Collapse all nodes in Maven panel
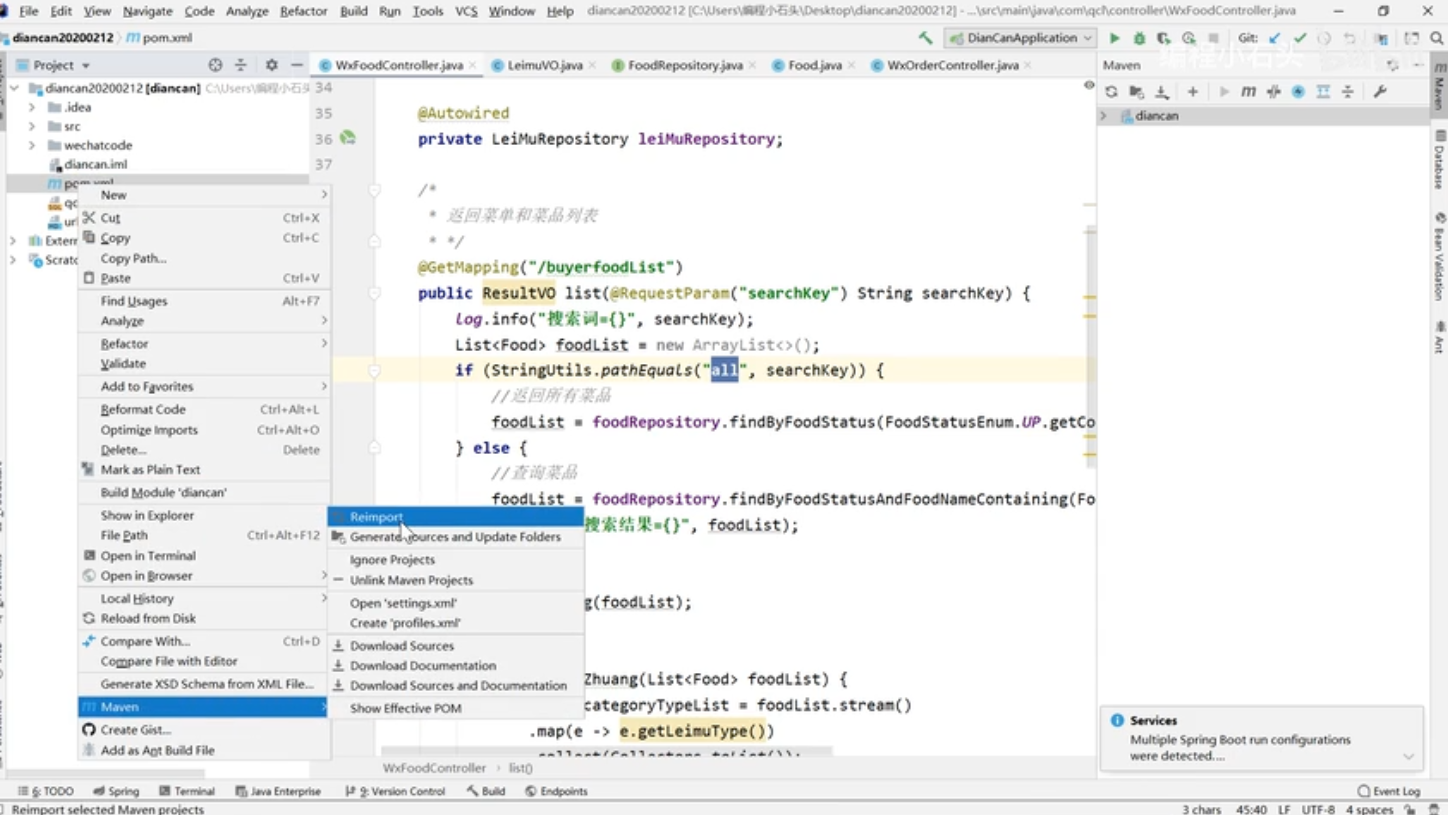Screen dimensions: 1448x815 [1348, 91]
